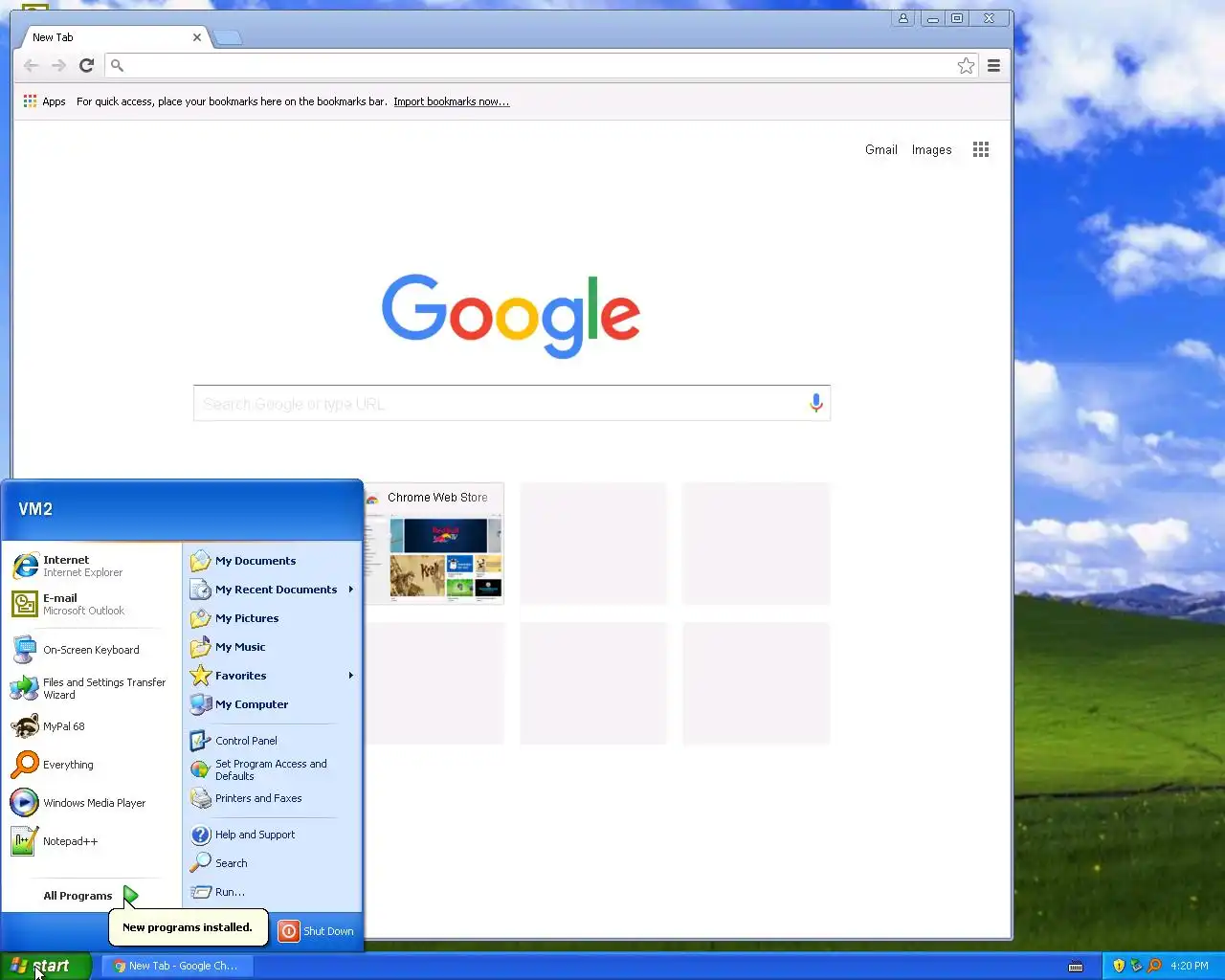Start voice search microphone icon
Image resolution: width=1225 pixels, height=980 pixels.
tap(815, 403)
